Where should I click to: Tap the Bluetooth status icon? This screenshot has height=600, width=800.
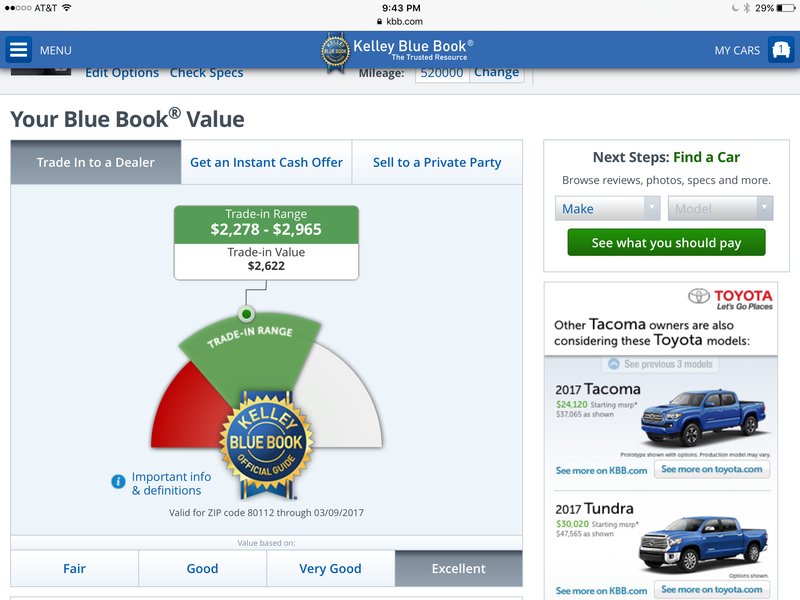tap(746, 8)
